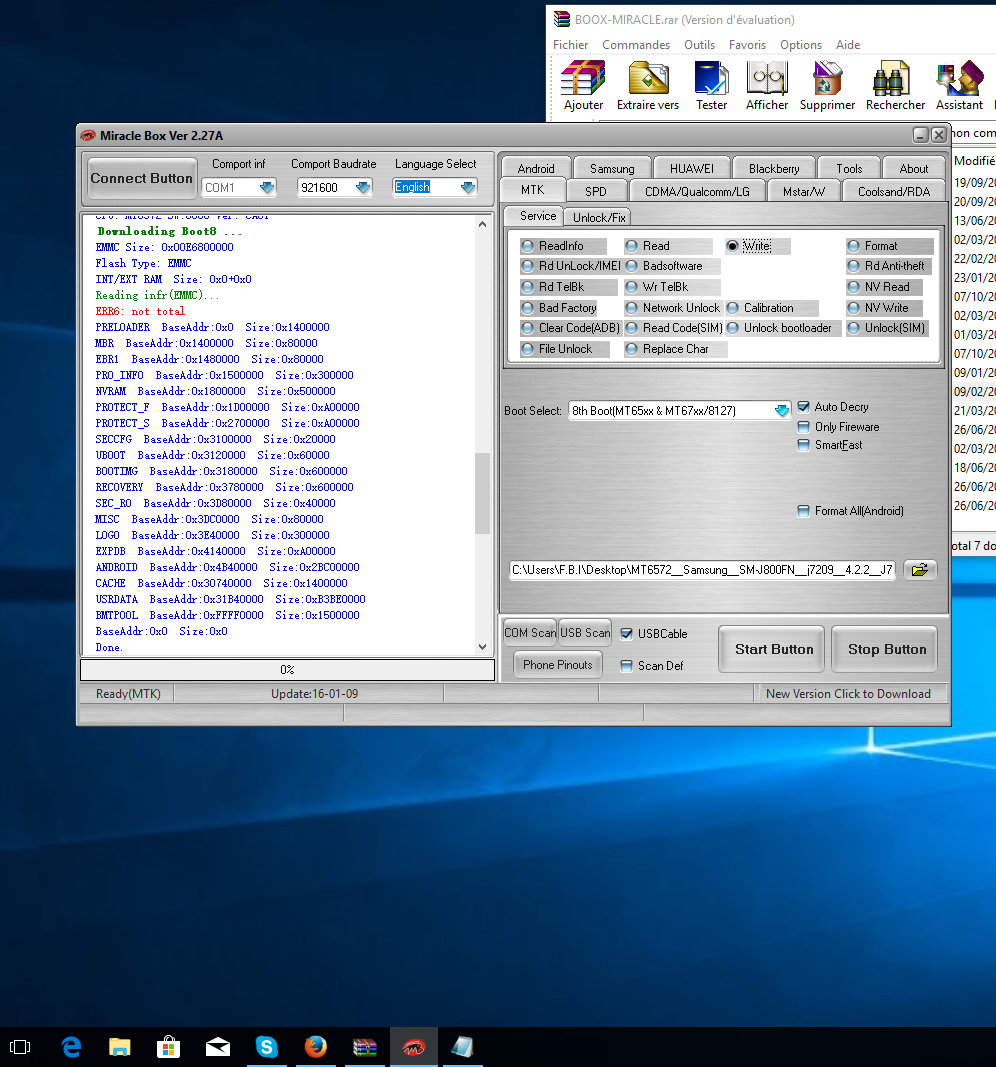Click WinRAR title bar books icon
This screenshot has width=996, height=1067.
pyautogui.click(x=561, y=19)
